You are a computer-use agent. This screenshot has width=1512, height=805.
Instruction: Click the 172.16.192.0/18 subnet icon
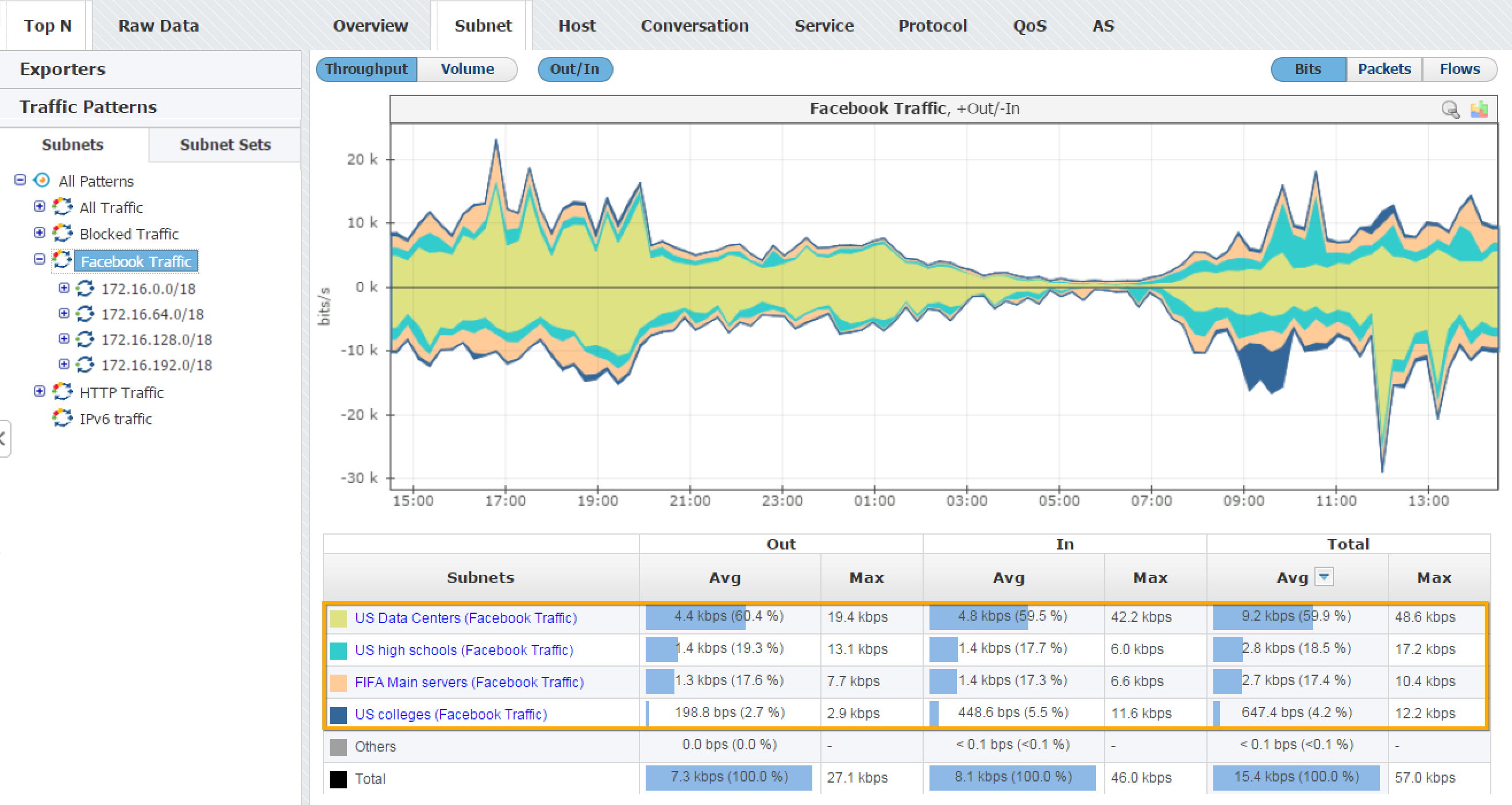coord(85,365)
